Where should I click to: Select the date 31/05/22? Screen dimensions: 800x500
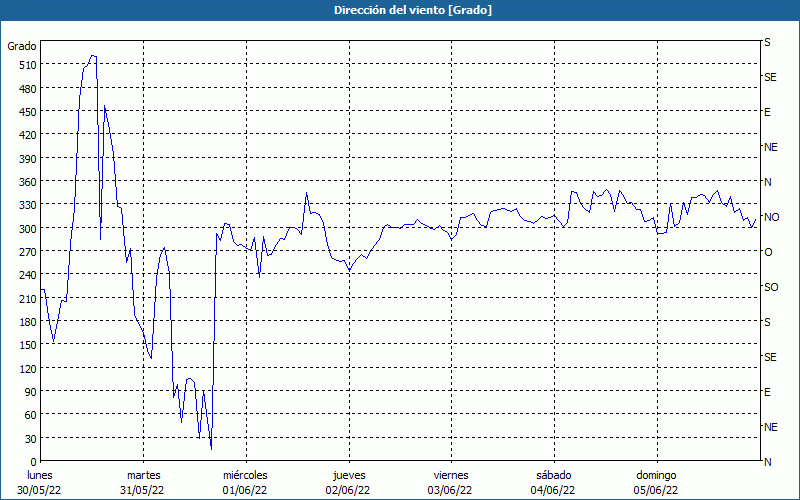tap(142, 490)
